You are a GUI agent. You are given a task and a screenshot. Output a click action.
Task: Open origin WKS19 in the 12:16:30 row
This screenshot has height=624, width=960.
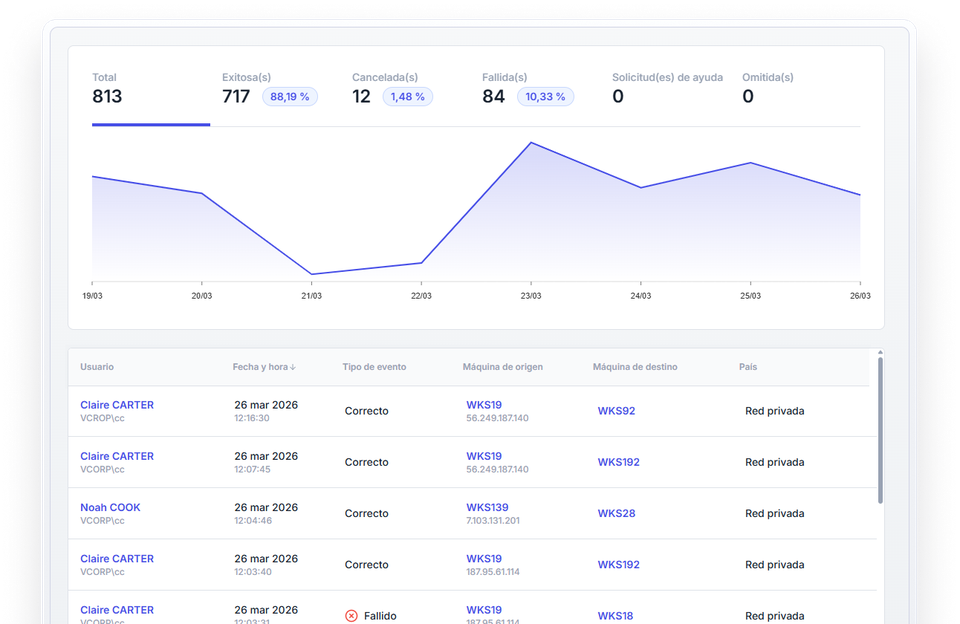click(x=484, y=405)
